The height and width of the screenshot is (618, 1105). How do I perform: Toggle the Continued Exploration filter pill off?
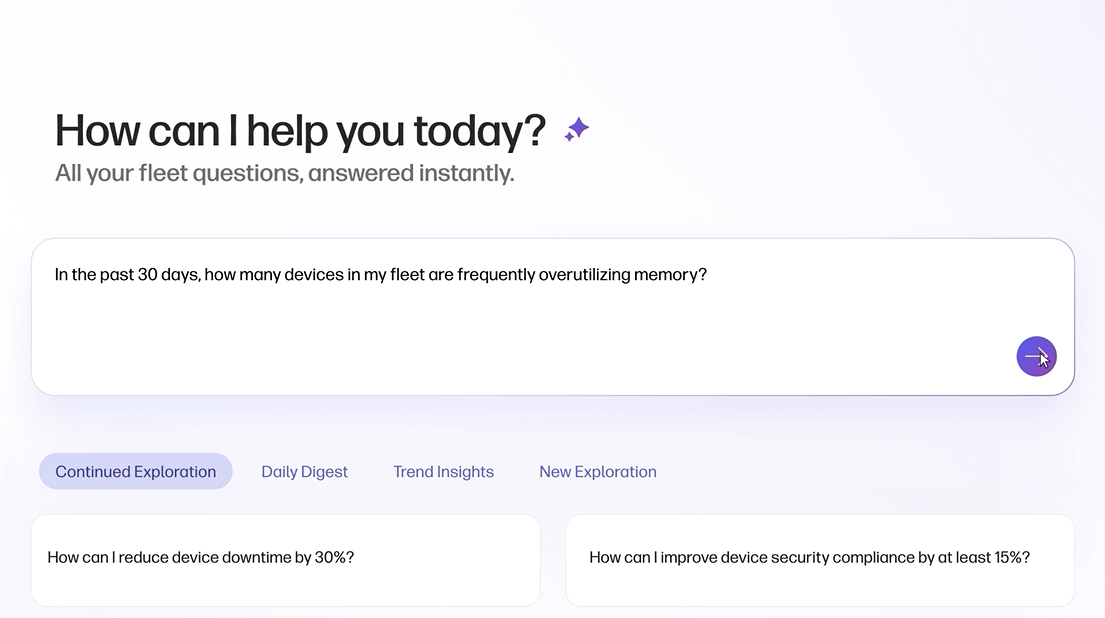pyautogui.click(x=136, y=471)
